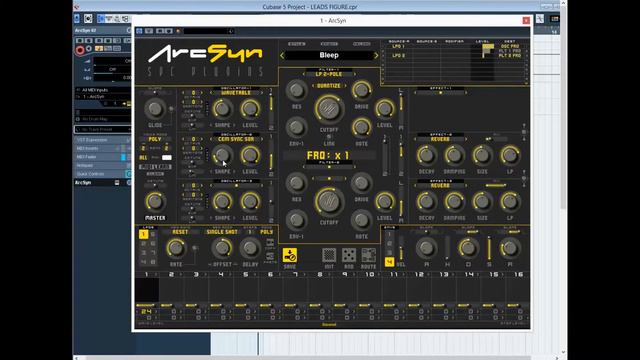Click LFO 2 source in modulation matrix
Viewport: 640px width, 360px height.
398,56
